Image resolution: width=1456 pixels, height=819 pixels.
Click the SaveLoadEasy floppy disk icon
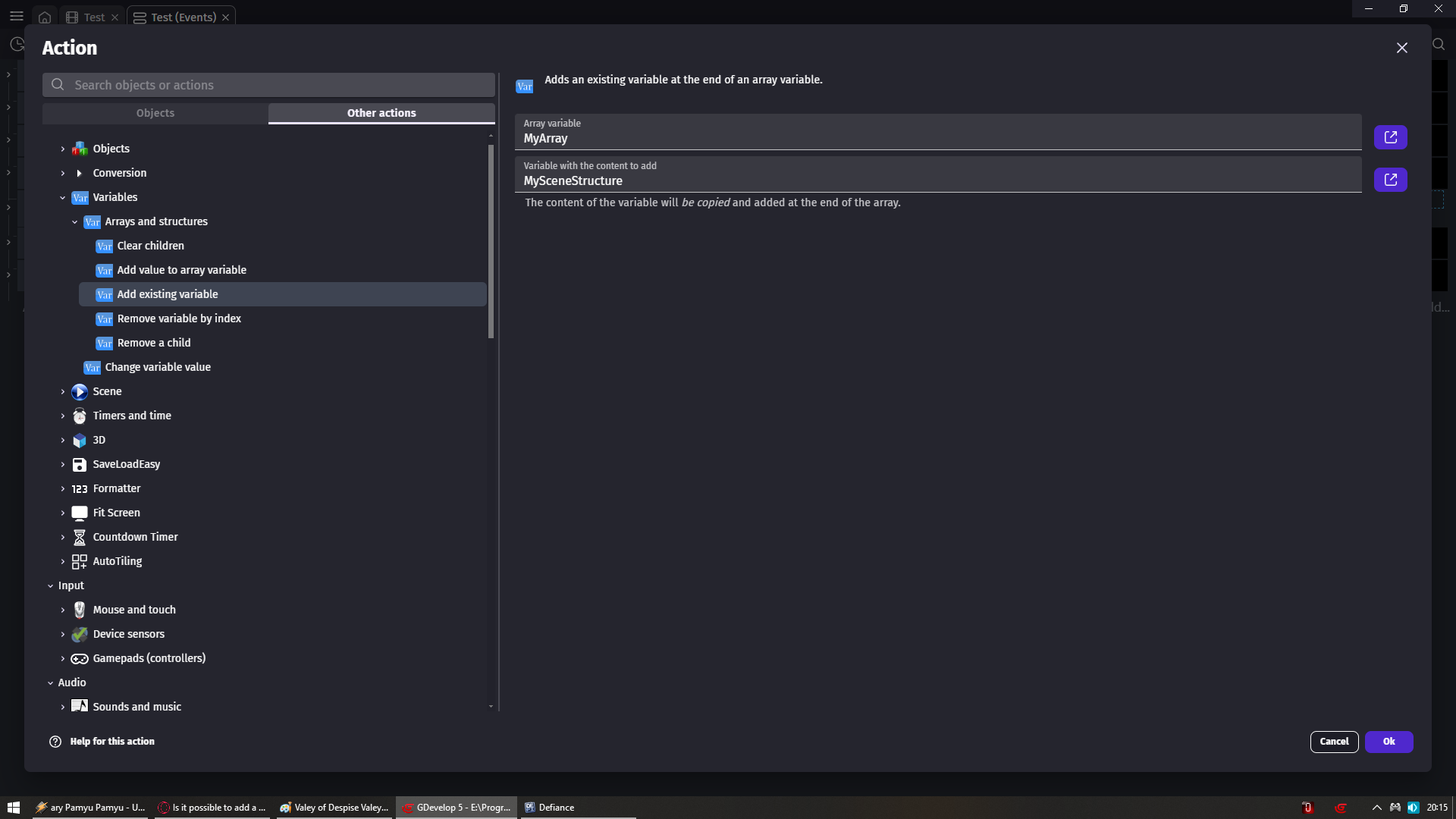80,464
